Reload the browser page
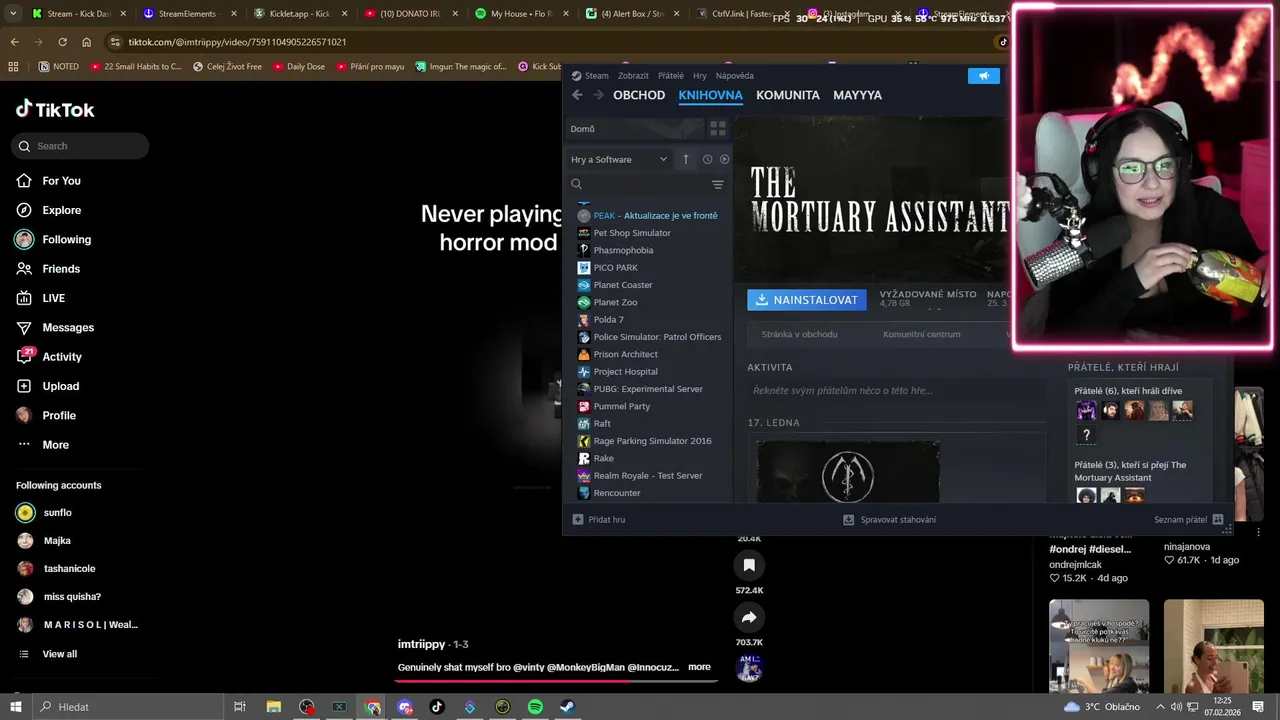1280x720 pixels. 62,42
